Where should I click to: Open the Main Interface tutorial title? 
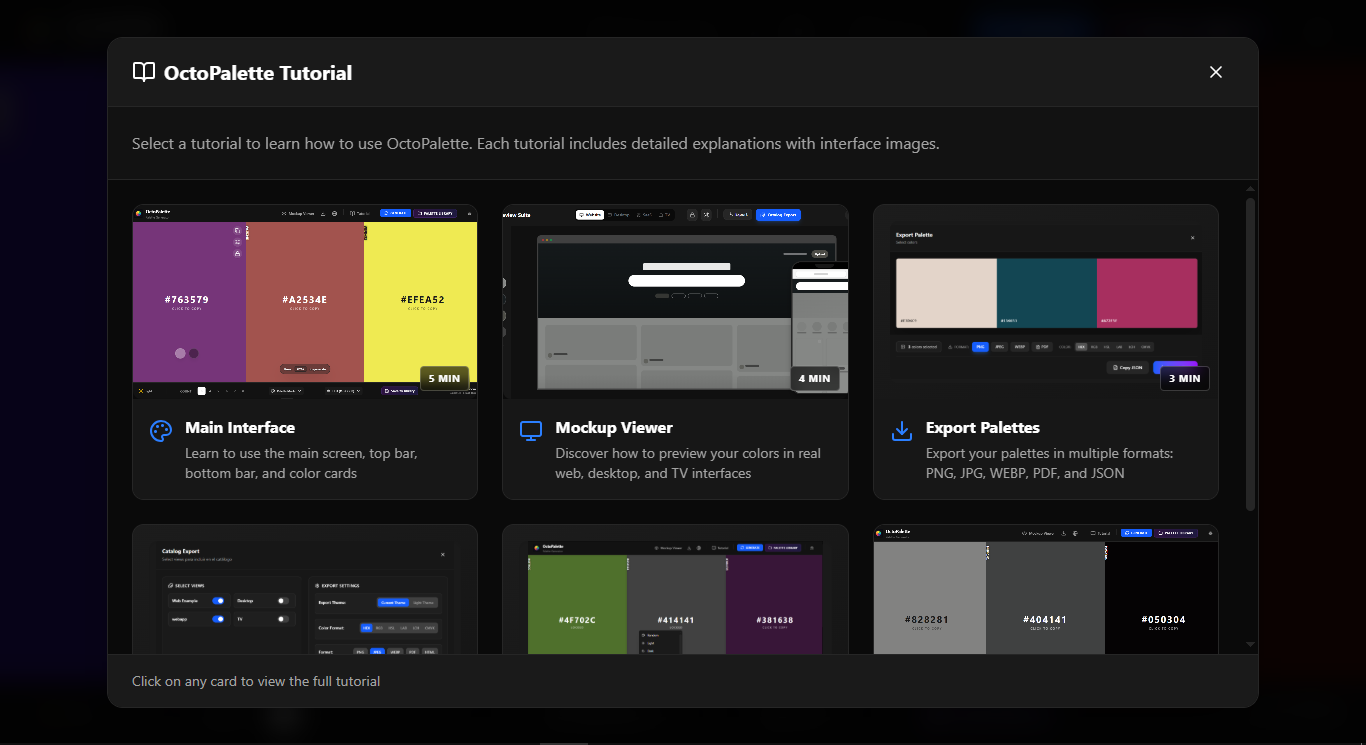point(240,427)
